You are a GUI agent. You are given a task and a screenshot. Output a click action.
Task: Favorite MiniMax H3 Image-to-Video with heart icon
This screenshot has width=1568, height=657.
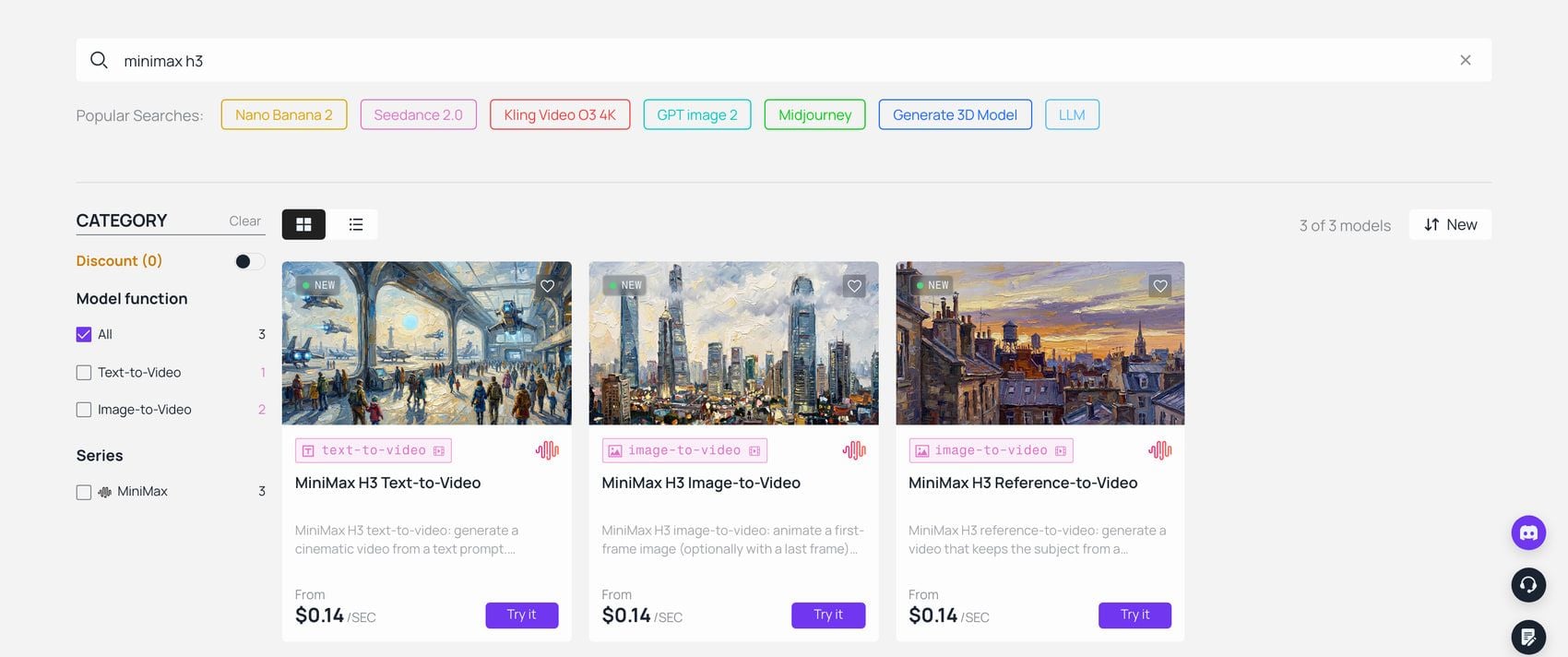854,286
